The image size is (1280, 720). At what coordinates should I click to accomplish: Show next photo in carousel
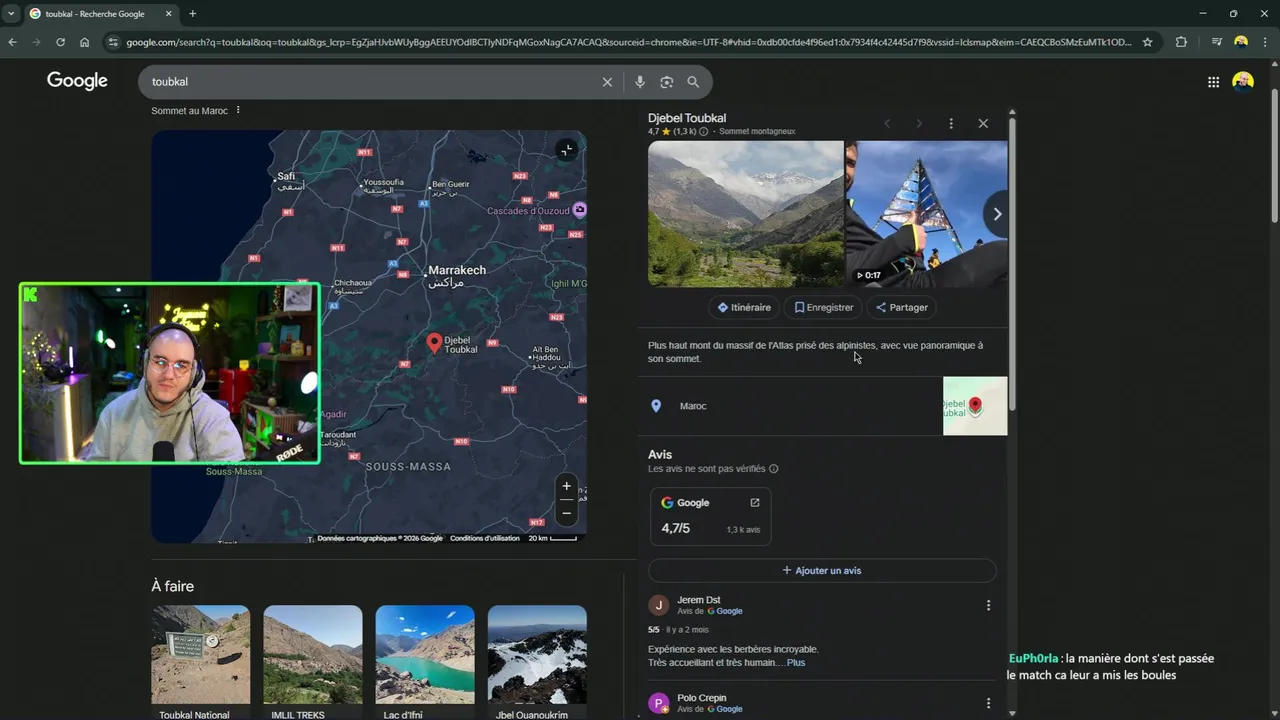pos(996,214)
